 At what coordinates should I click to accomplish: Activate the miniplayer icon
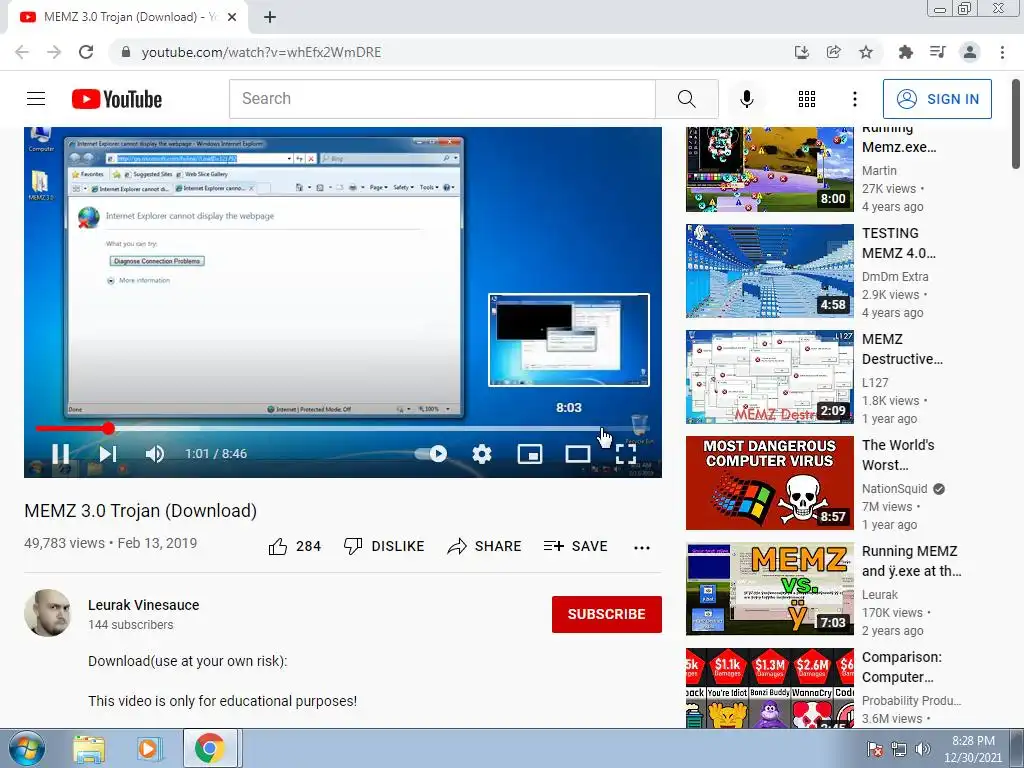click(530, 453)
